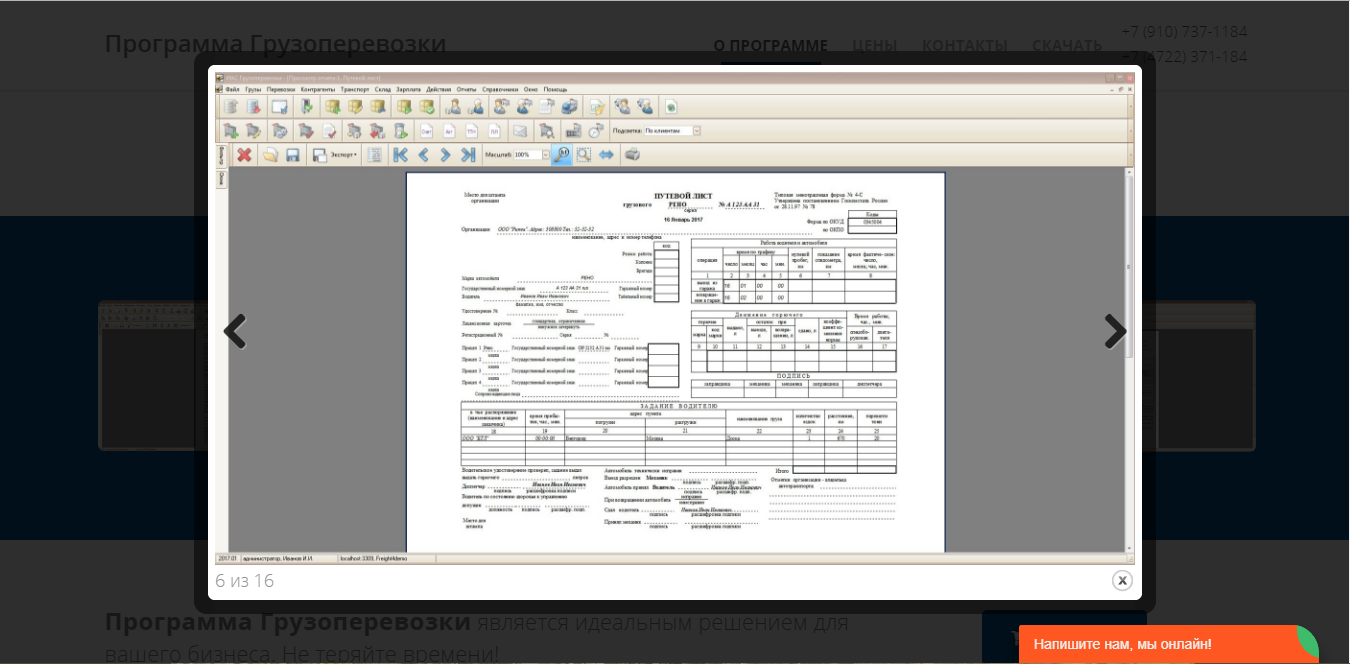The width and height of the screenshot is (1350, 664).
Task: Open the Перевозки menu
Action: 281,89
